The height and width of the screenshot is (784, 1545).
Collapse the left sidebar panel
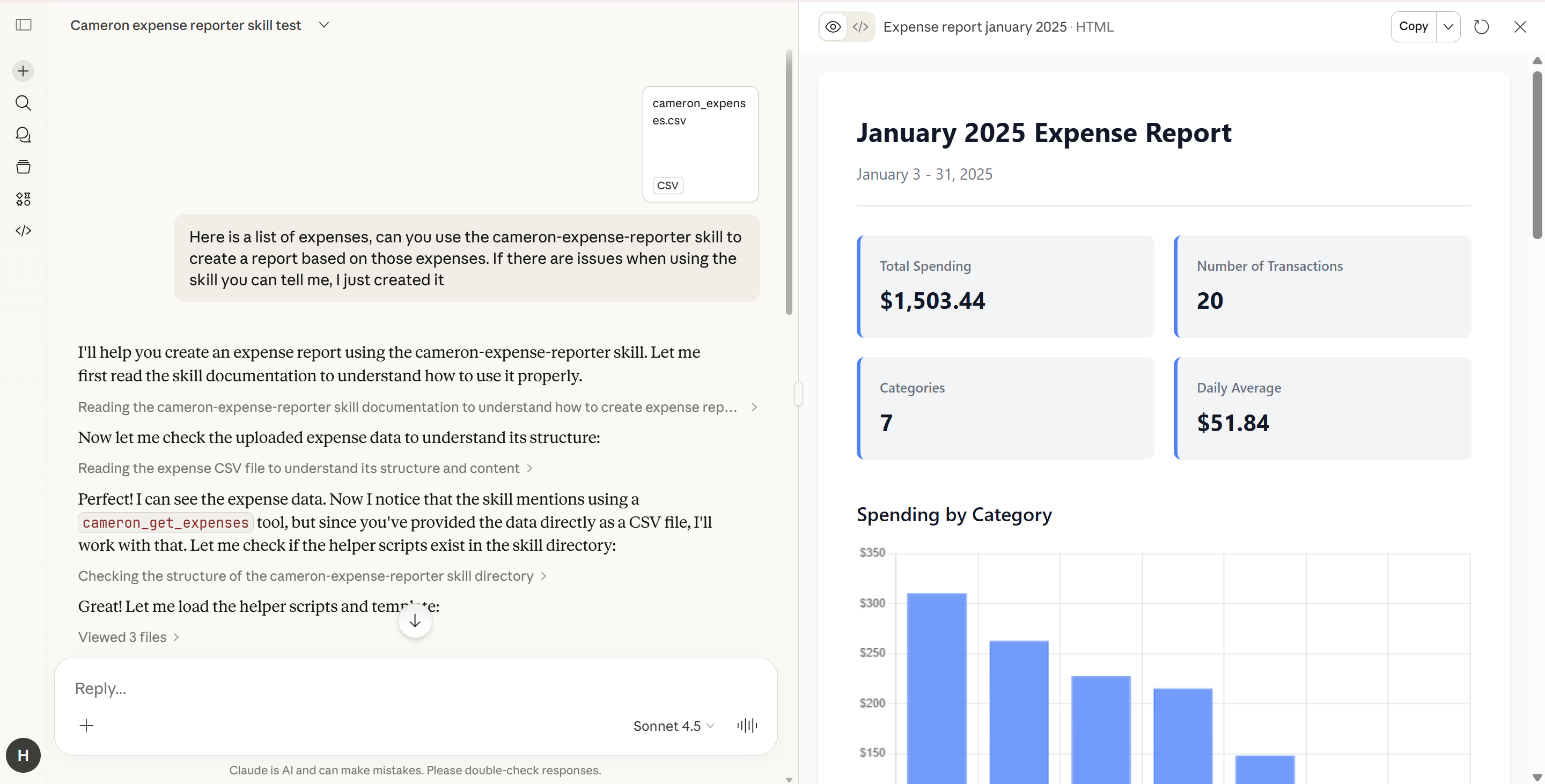point(23,25)
